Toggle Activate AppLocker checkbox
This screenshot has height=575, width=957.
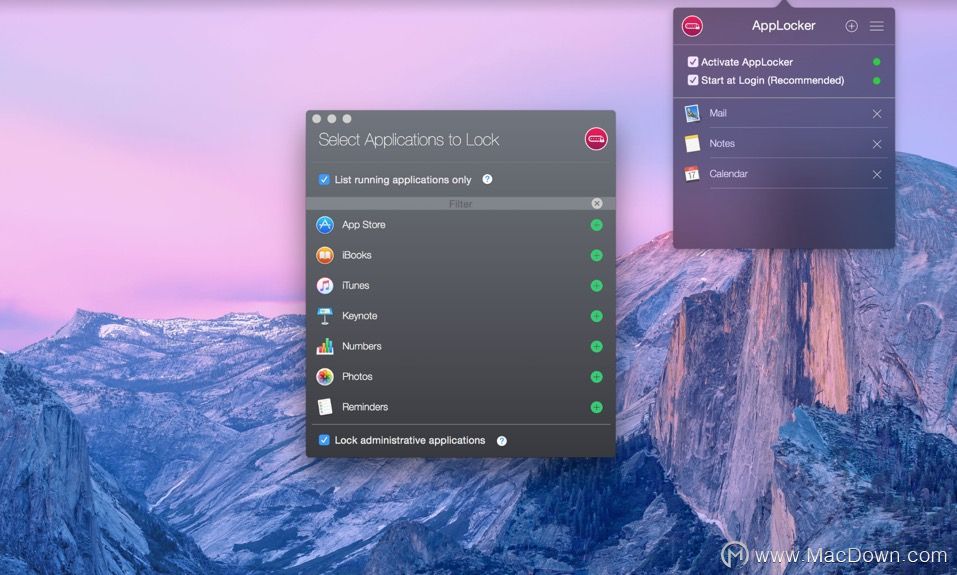(693, 62)
